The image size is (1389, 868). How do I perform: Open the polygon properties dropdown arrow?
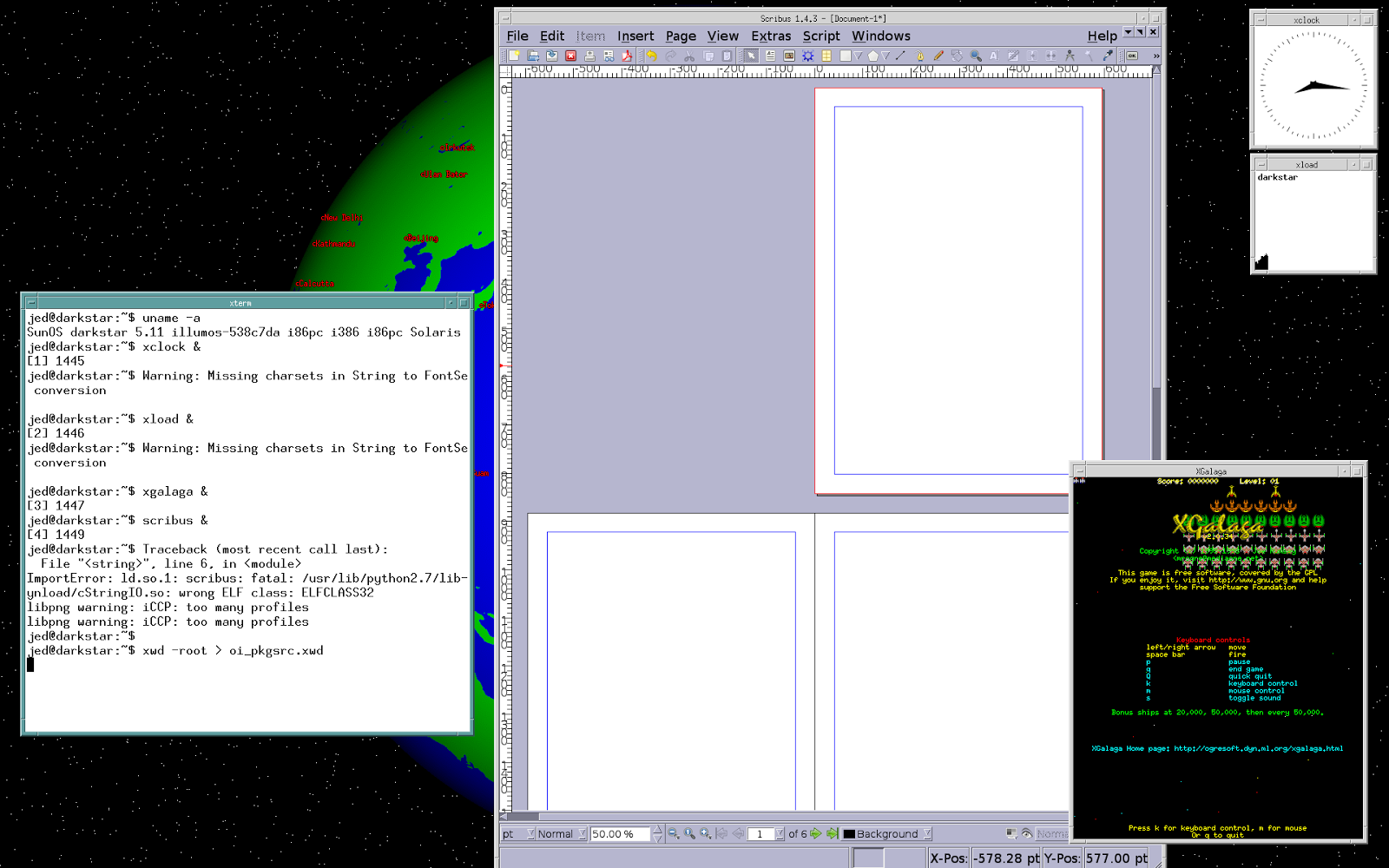[886, 56]
